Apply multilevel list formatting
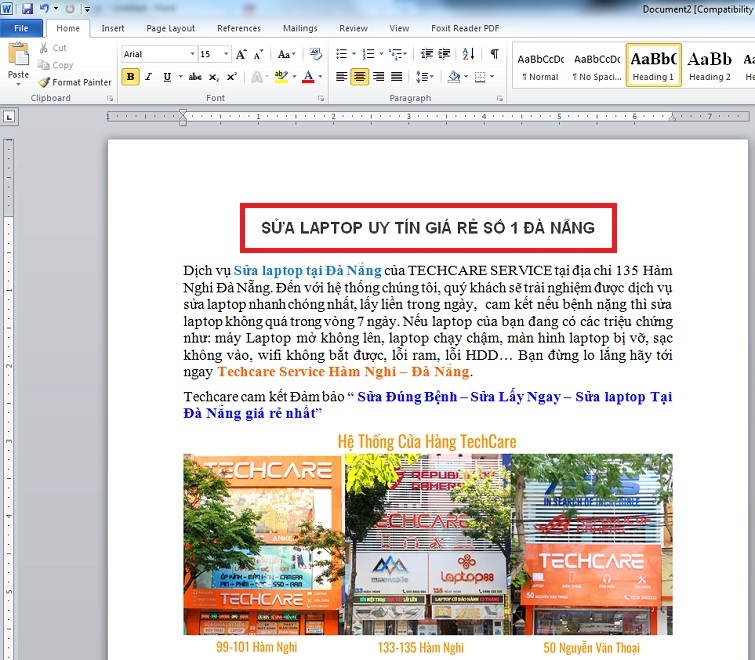 396,54
